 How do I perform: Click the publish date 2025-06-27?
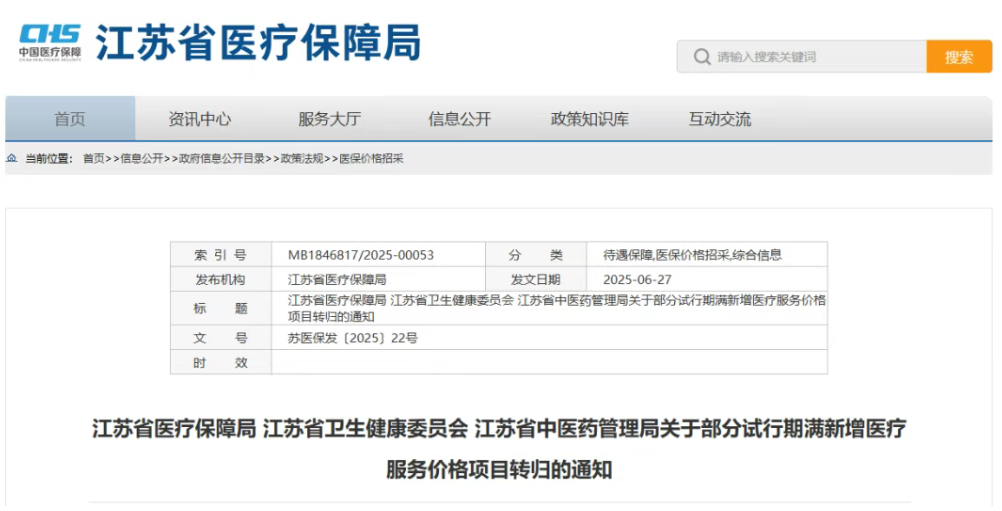click(637, 280)
